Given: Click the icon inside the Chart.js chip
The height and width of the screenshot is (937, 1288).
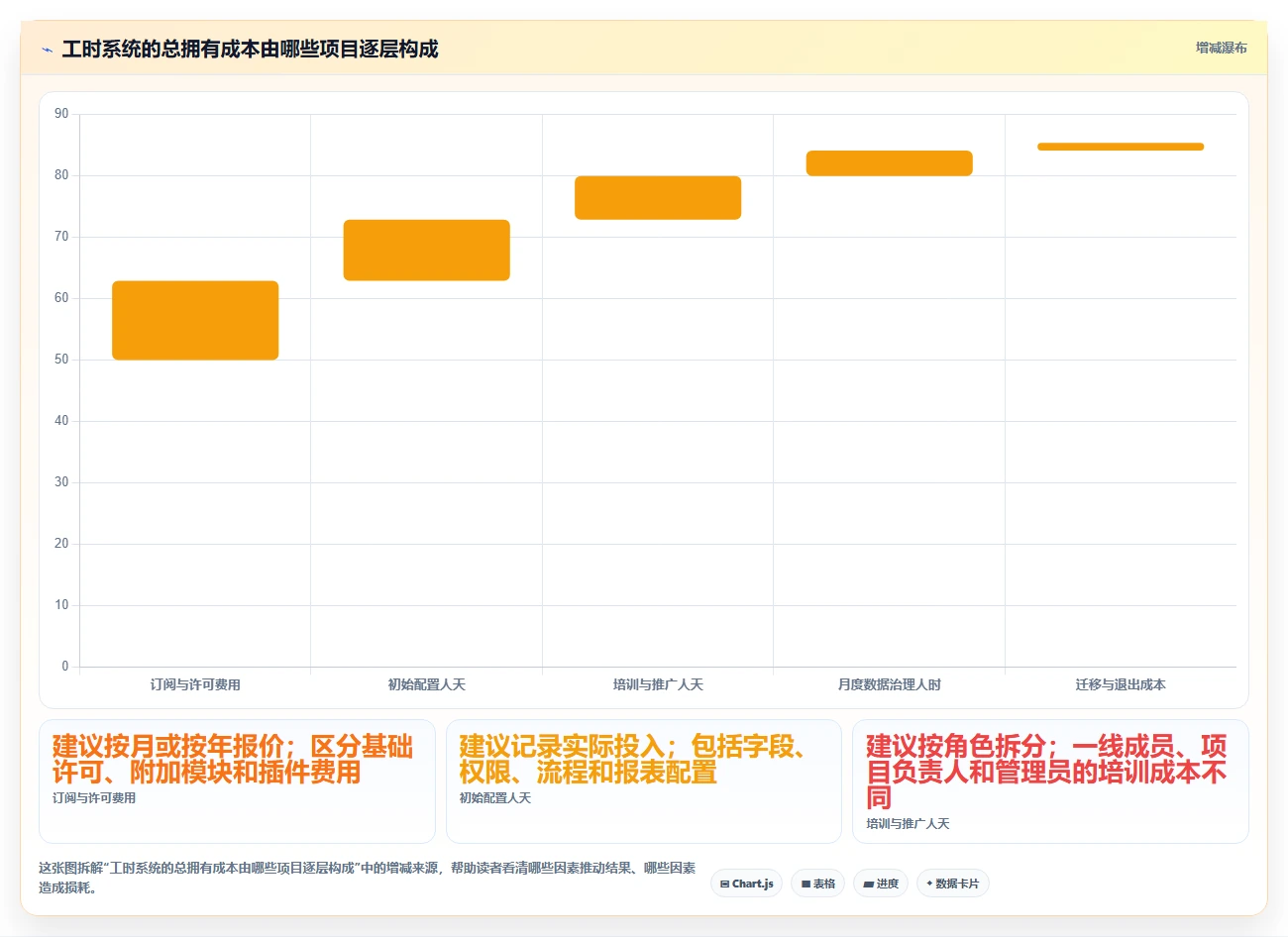Looking at the screenshot, I should 725,884.
